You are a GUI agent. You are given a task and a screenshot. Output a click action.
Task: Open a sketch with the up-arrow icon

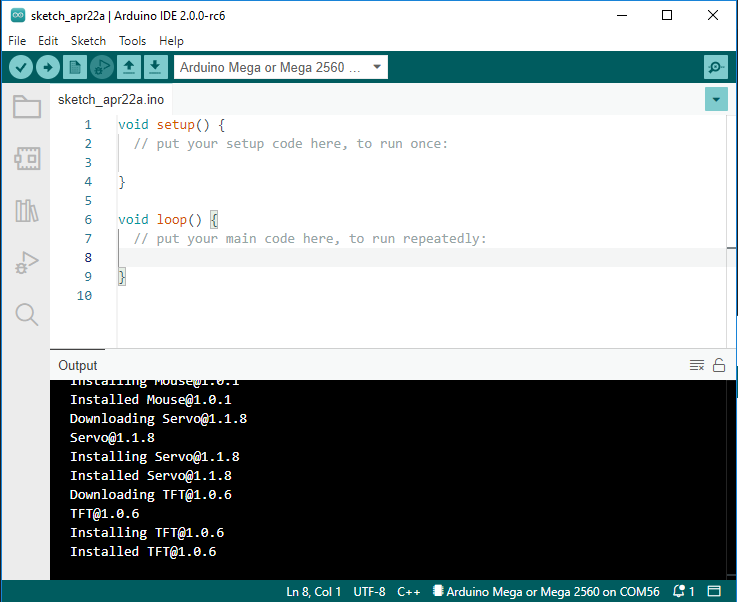tap(129, 67)
